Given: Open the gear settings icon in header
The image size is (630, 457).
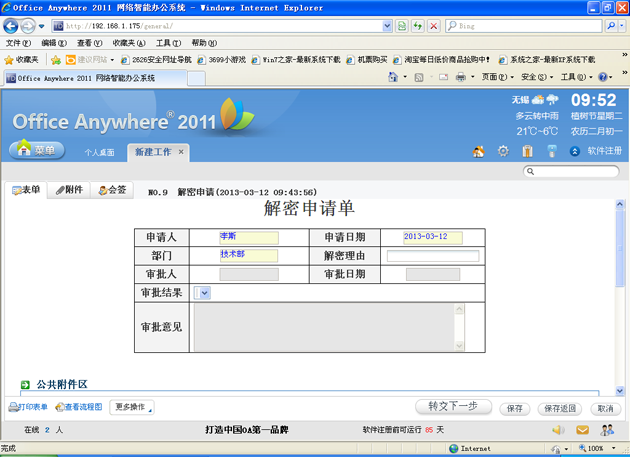Looking at the screenshot, I should click(503, 152).
